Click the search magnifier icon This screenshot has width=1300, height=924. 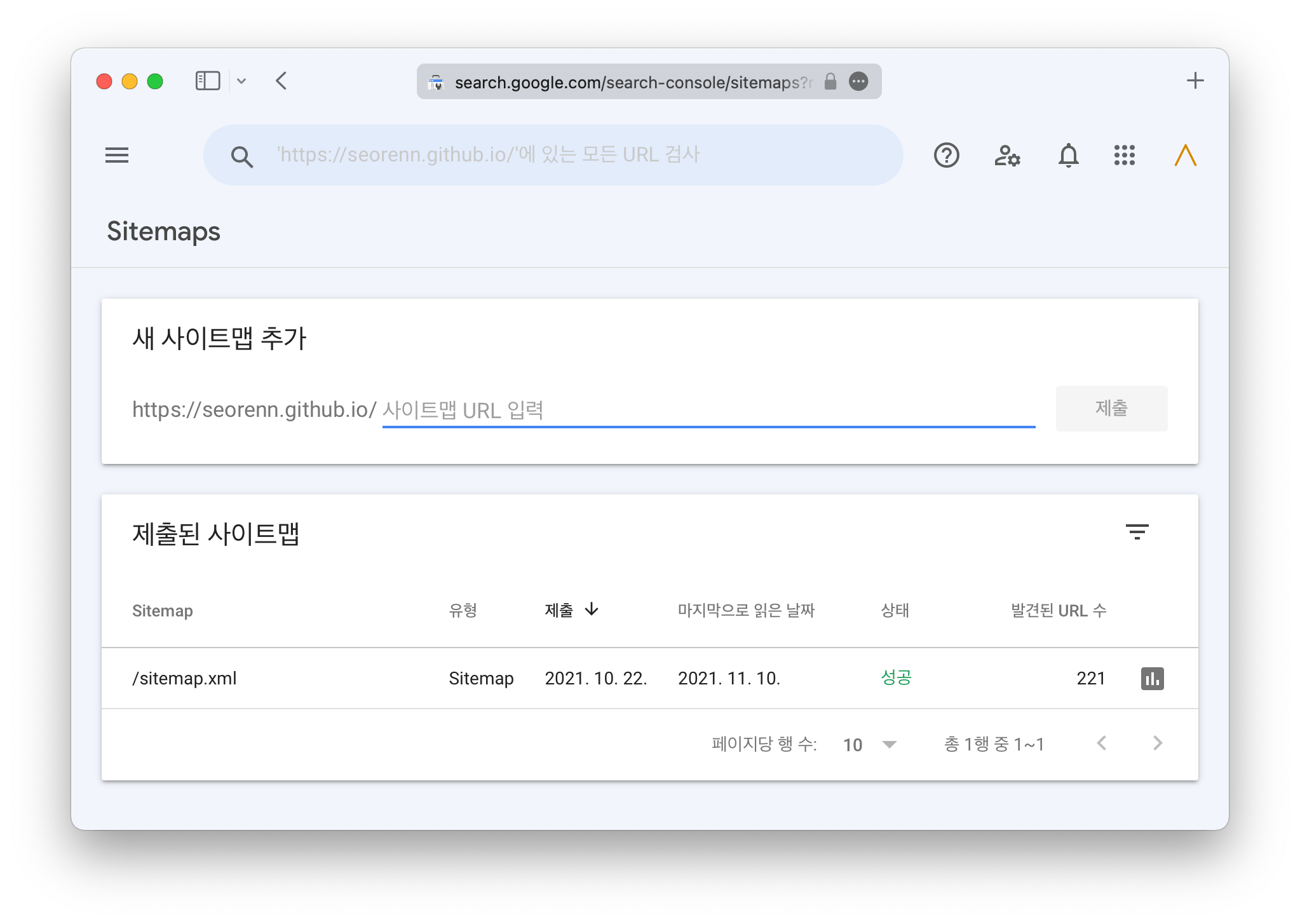pos(241,156)
